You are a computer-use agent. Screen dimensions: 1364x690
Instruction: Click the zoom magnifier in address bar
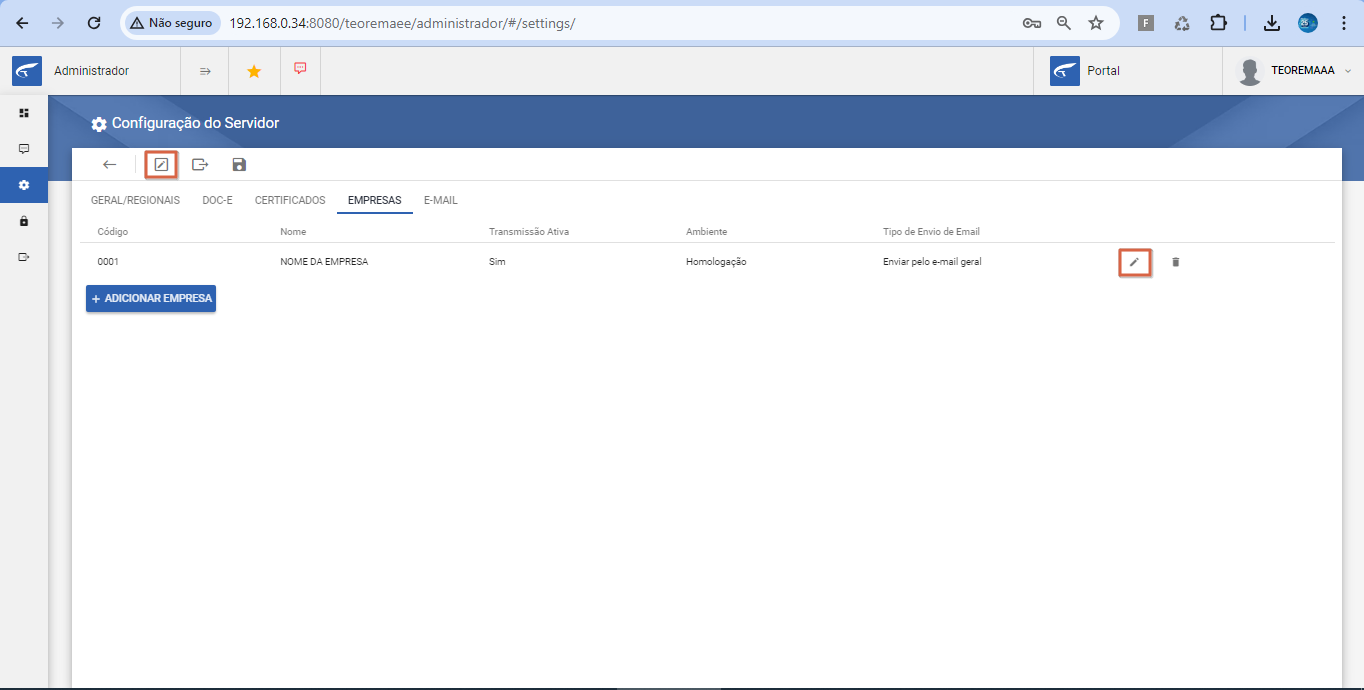pos(1064,23)
